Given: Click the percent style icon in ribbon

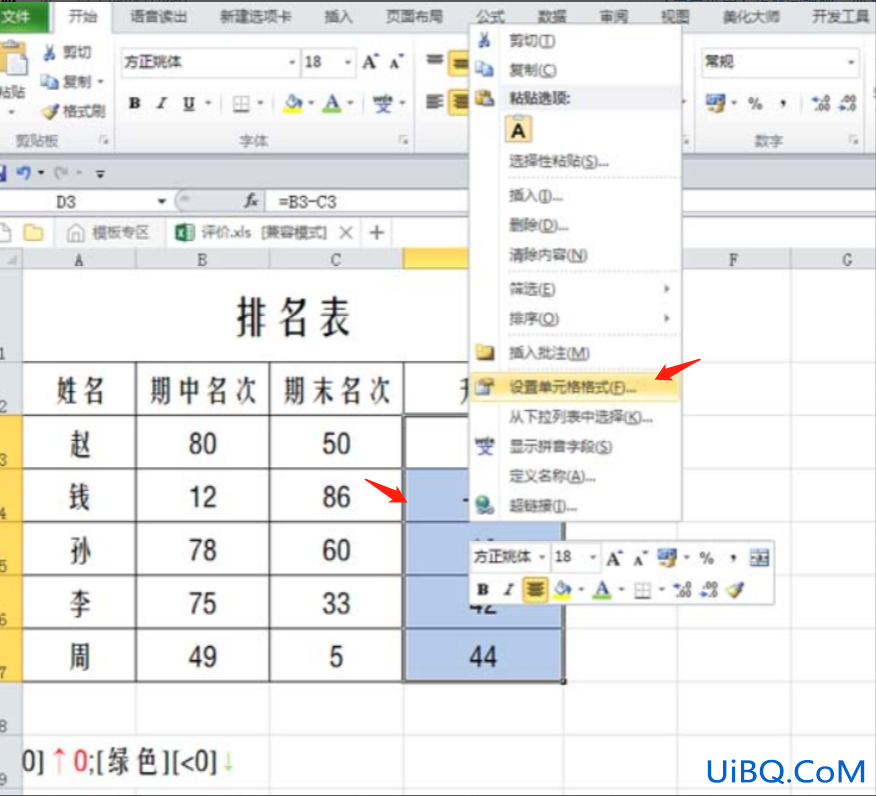Looking at the screenshot, I should click(x=755, y=103).
